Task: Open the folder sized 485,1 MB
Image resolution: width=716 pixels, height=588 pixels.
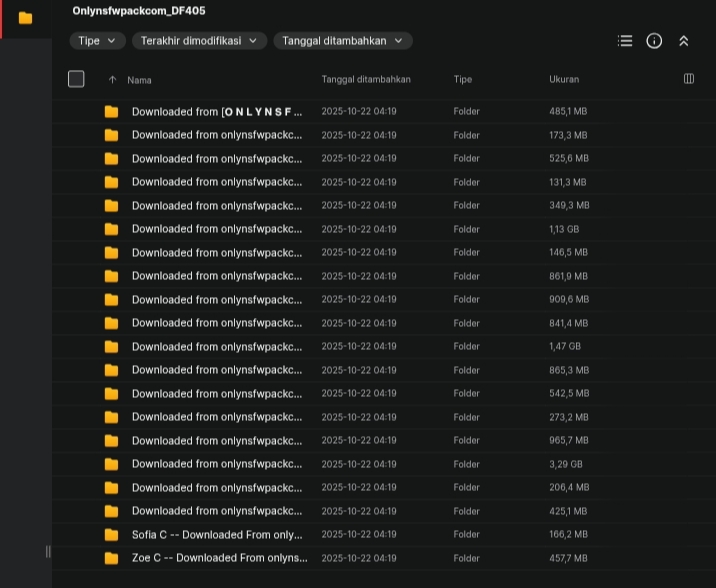Action: (217, 112)
